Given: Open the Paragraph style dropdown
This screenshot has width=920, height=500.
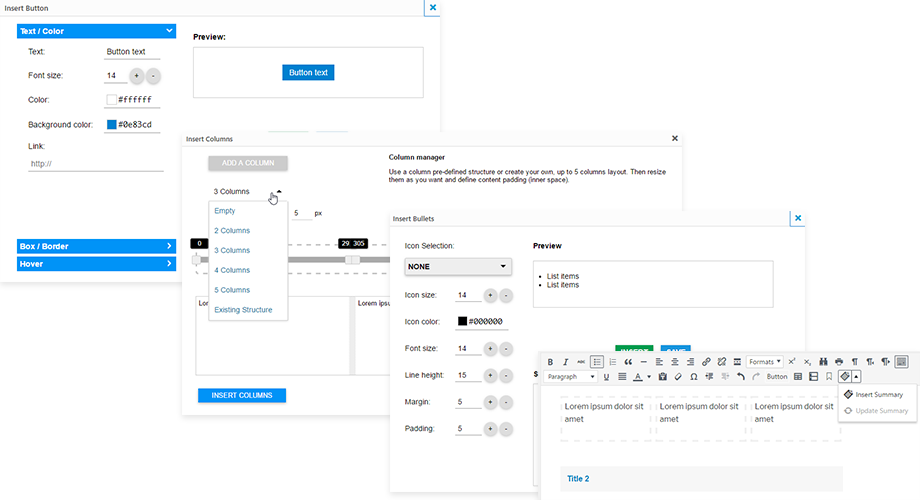Looking at the screenshot, I should [570, 377].
